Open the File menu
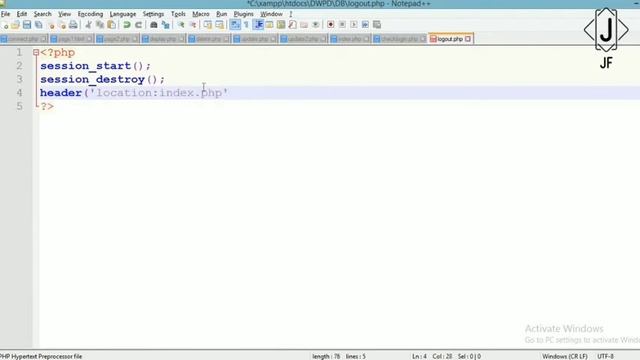 [5, 14]
